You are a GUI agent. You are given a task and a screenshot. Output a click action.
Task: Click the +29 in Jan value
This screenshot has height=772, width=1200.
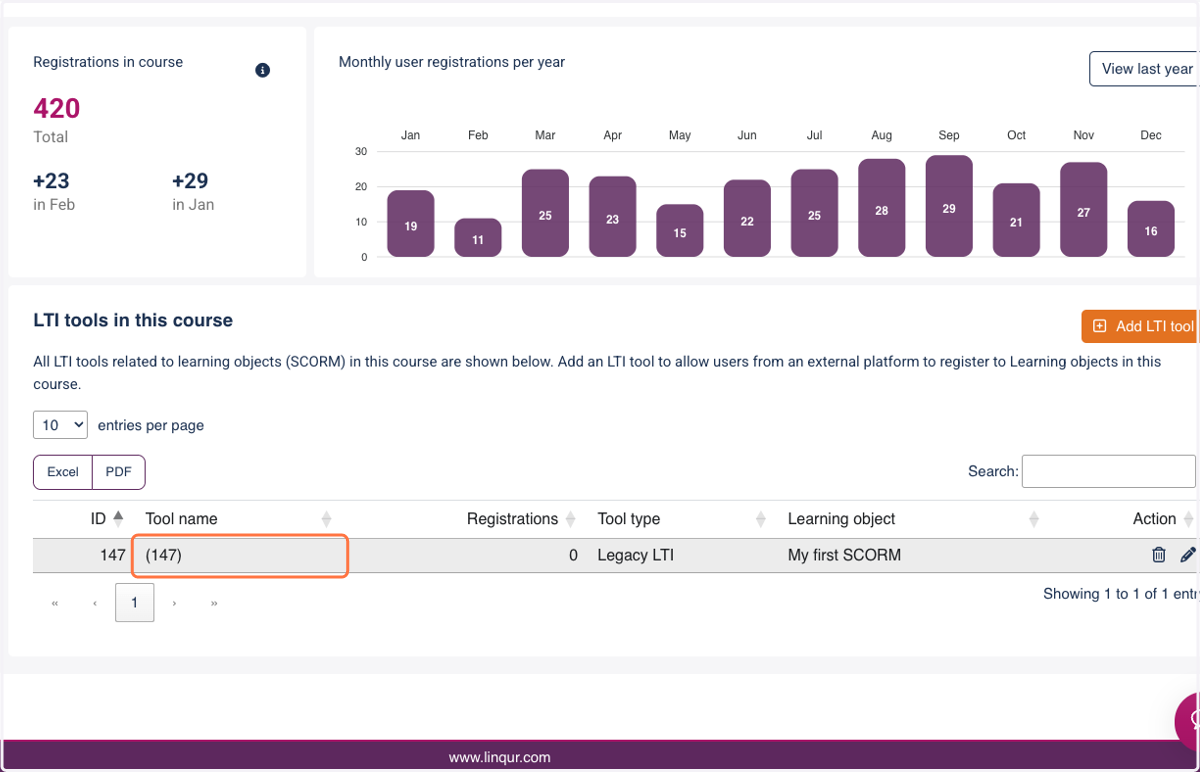tap(190, 181)
